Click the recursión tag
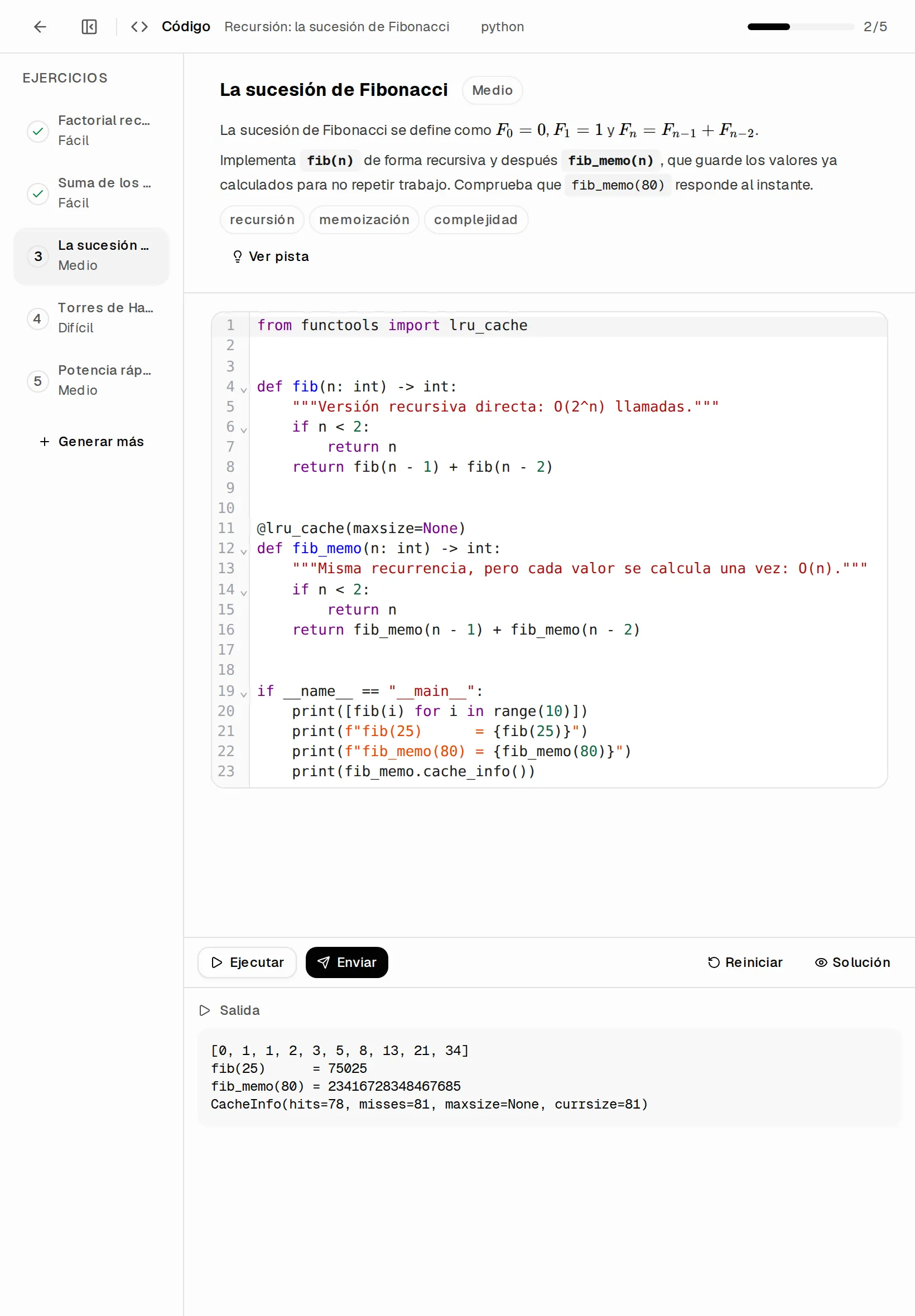 262,220
